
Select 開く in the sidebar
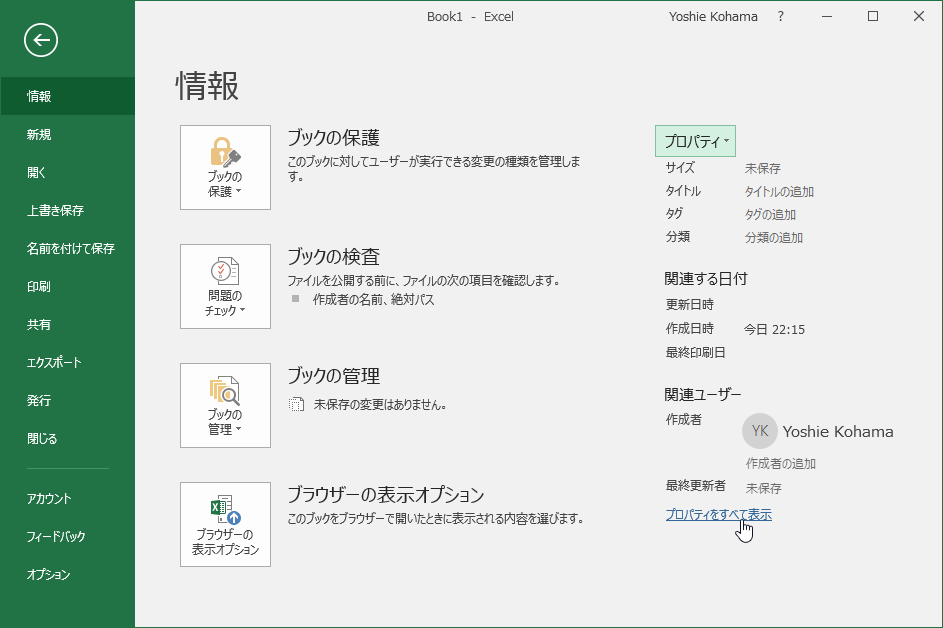point(67,173)
